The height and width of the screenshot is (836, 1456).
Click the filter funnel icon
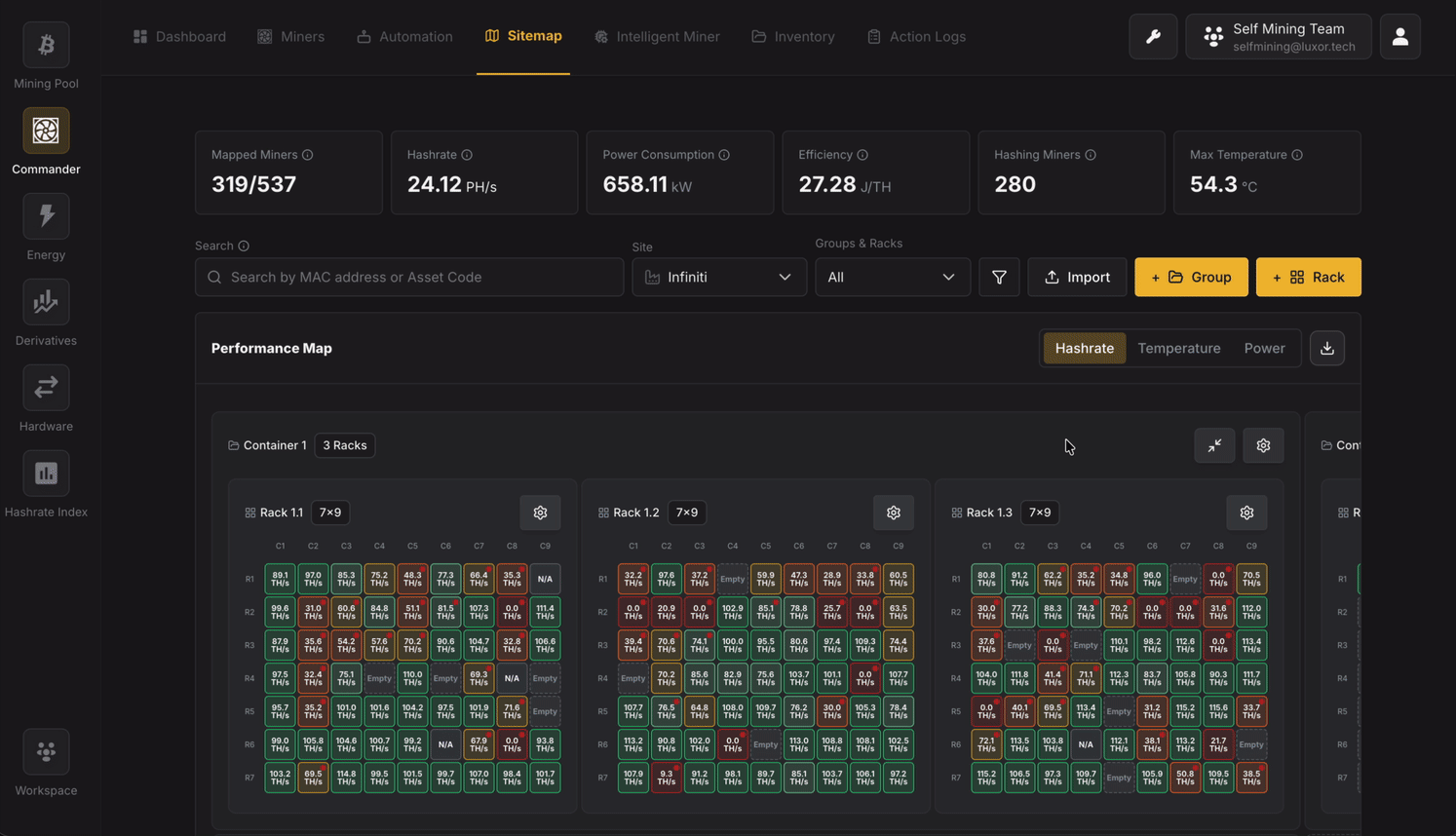pyautogui.click(x=999, y=278)
